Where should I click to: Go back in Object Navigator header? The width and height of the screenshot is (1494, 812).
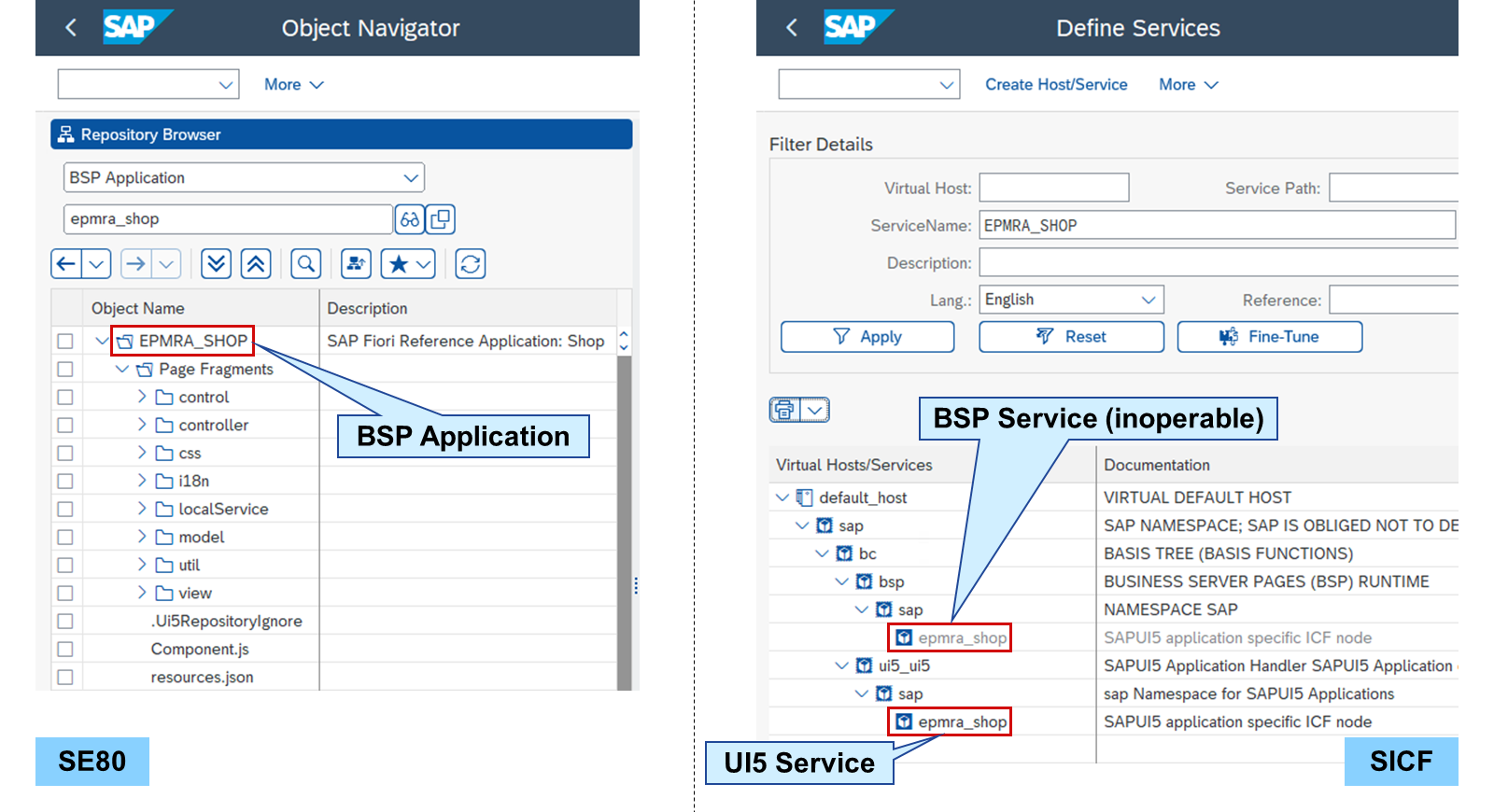[x=71, y=28]
